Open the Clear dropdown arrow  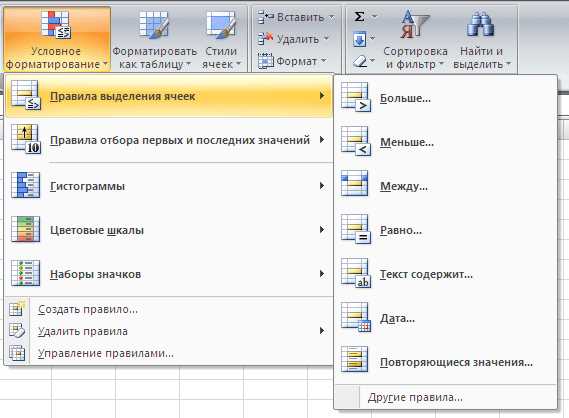coord(372,61)
